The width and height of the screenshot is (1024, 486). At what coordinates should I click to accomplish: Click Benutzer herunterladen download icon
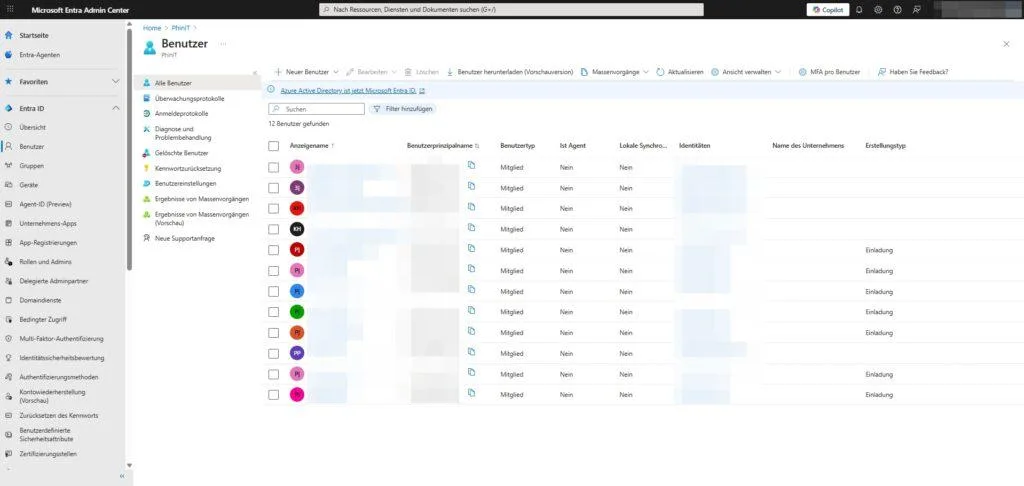tap(451, 72)
